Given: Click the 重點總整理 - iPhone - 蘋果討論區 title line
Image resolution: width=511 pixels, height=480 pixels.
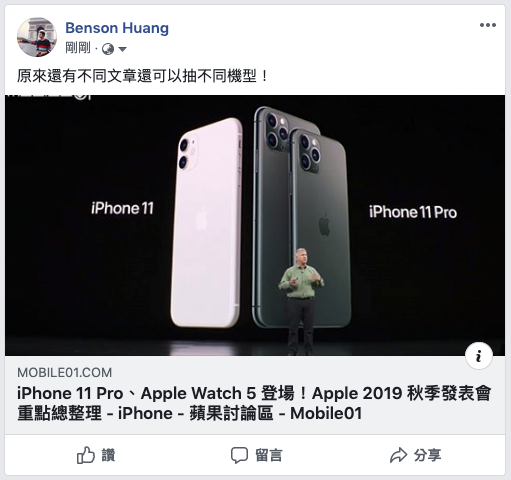Looking at the screenshot, I should coord(189,413).
